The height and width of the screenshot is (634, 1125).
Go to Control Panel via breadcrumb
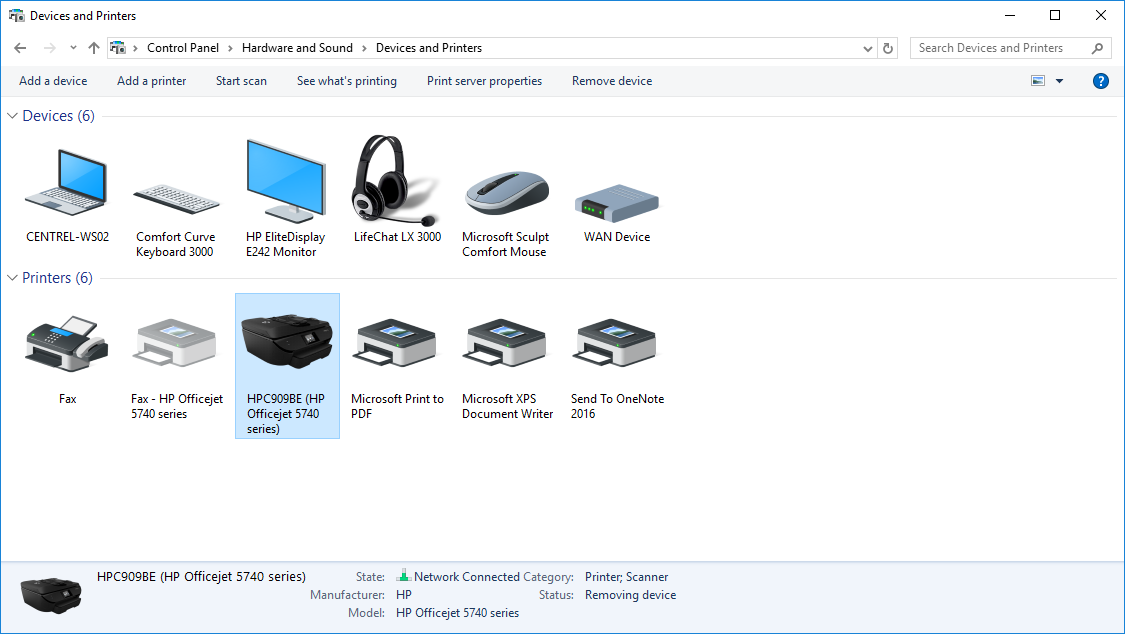(183, 47)
